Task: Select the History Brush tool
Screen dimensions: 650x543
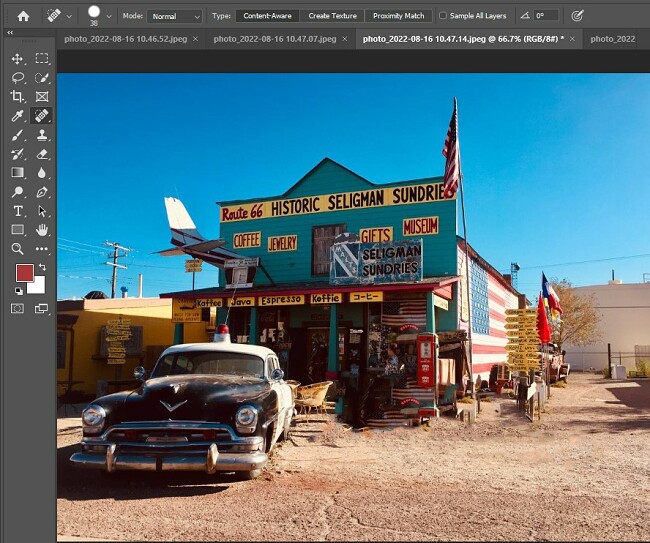Action: tap(17, 154)
